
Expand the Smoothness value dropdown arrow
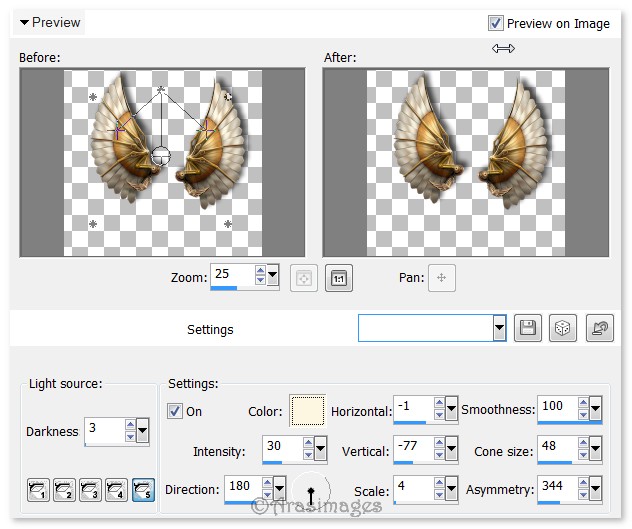point(596,408)
